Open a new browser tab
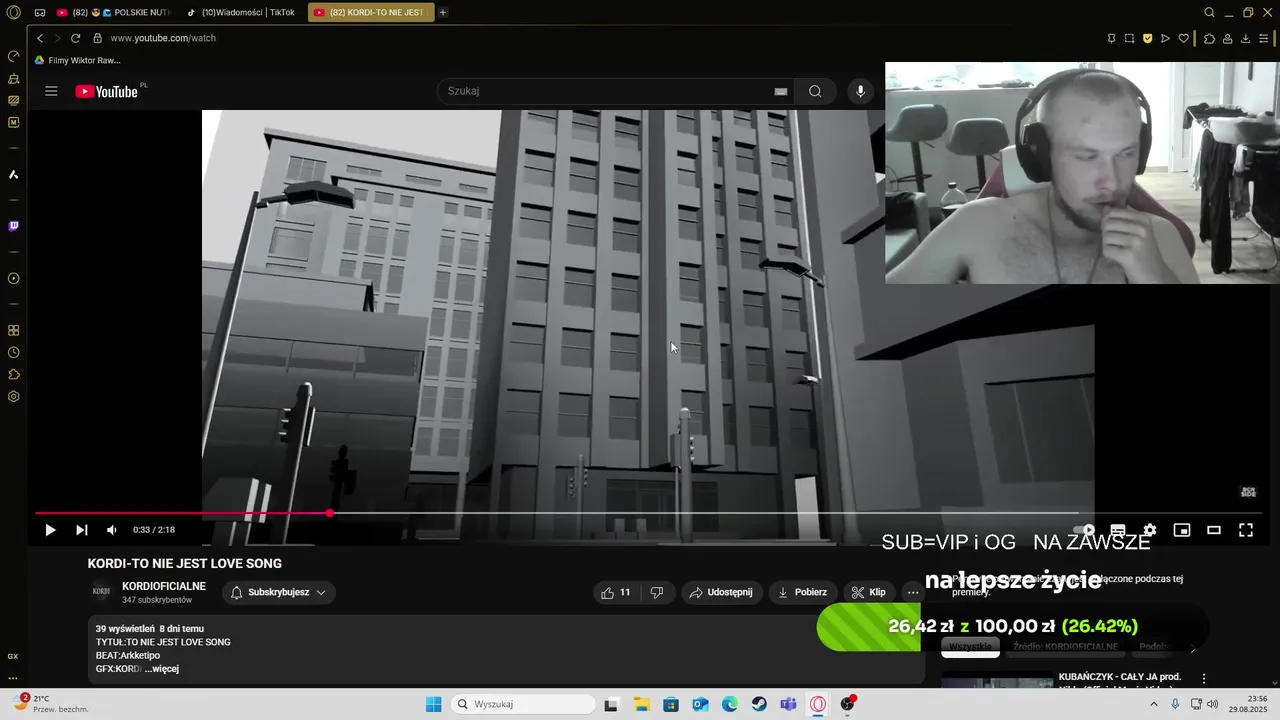Viewport: 1280px width, 720px height. (x=443, y=12)
